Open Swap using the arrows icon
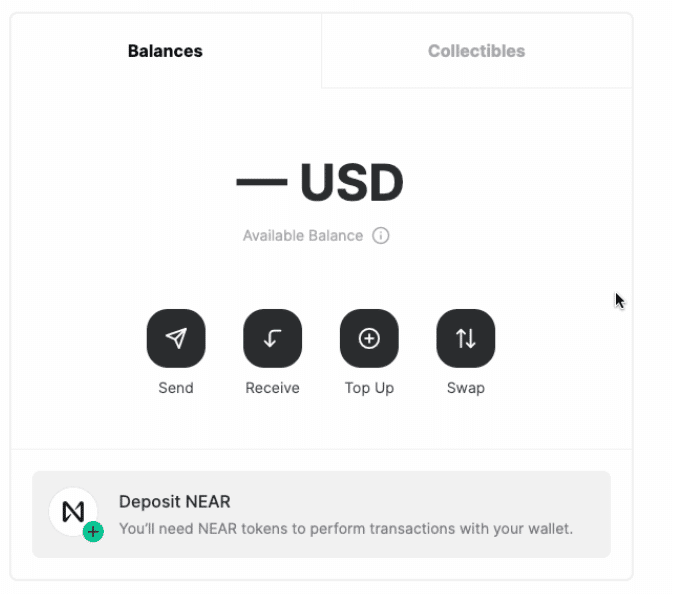Image resolution: width=673 pixels, height=594 pixels. 466,339
